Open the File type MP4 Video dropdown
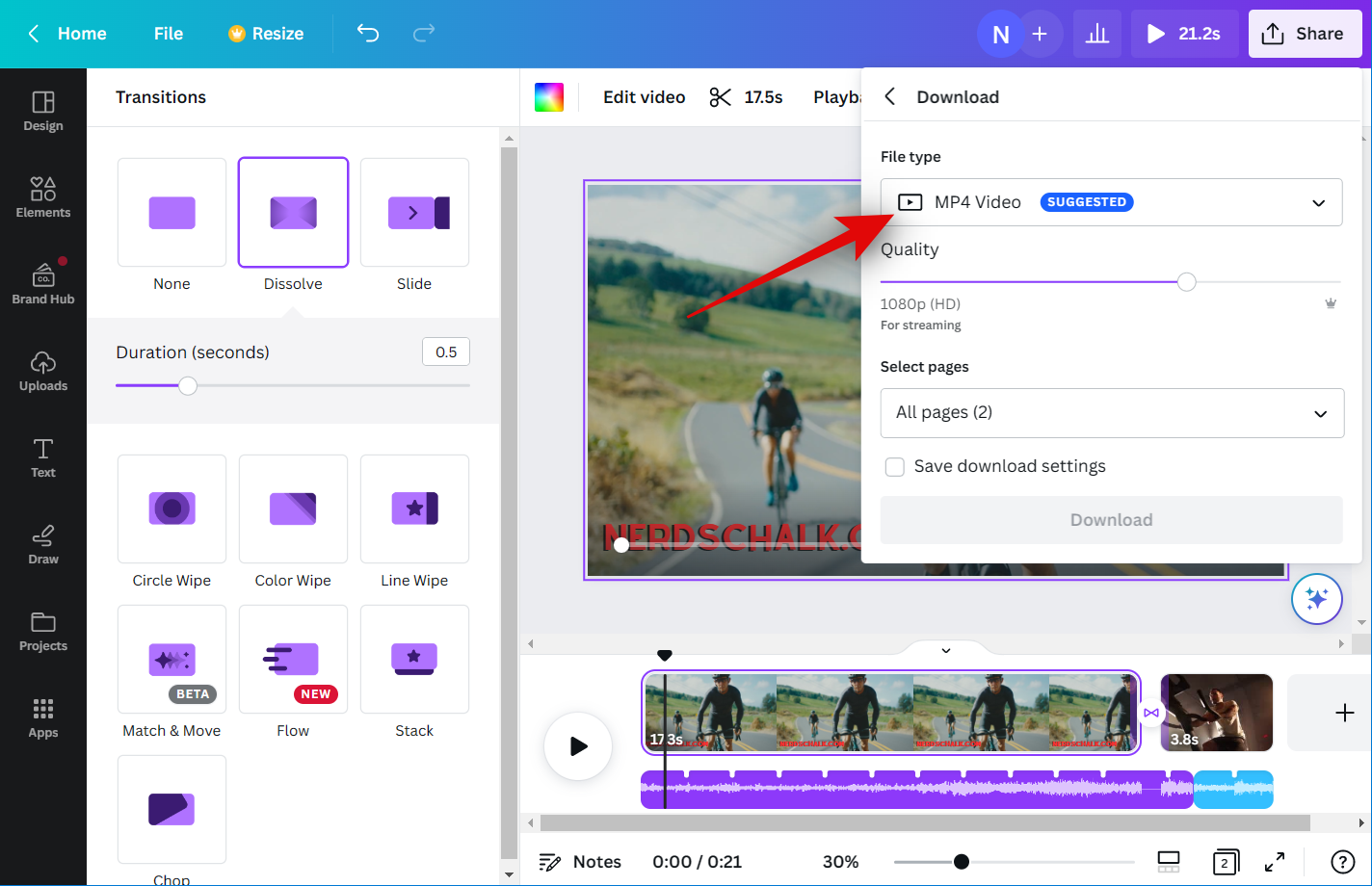Image resolution: width=1372 pixels, height=886 pixels. pyautogui.click(x=1111, y=202)
